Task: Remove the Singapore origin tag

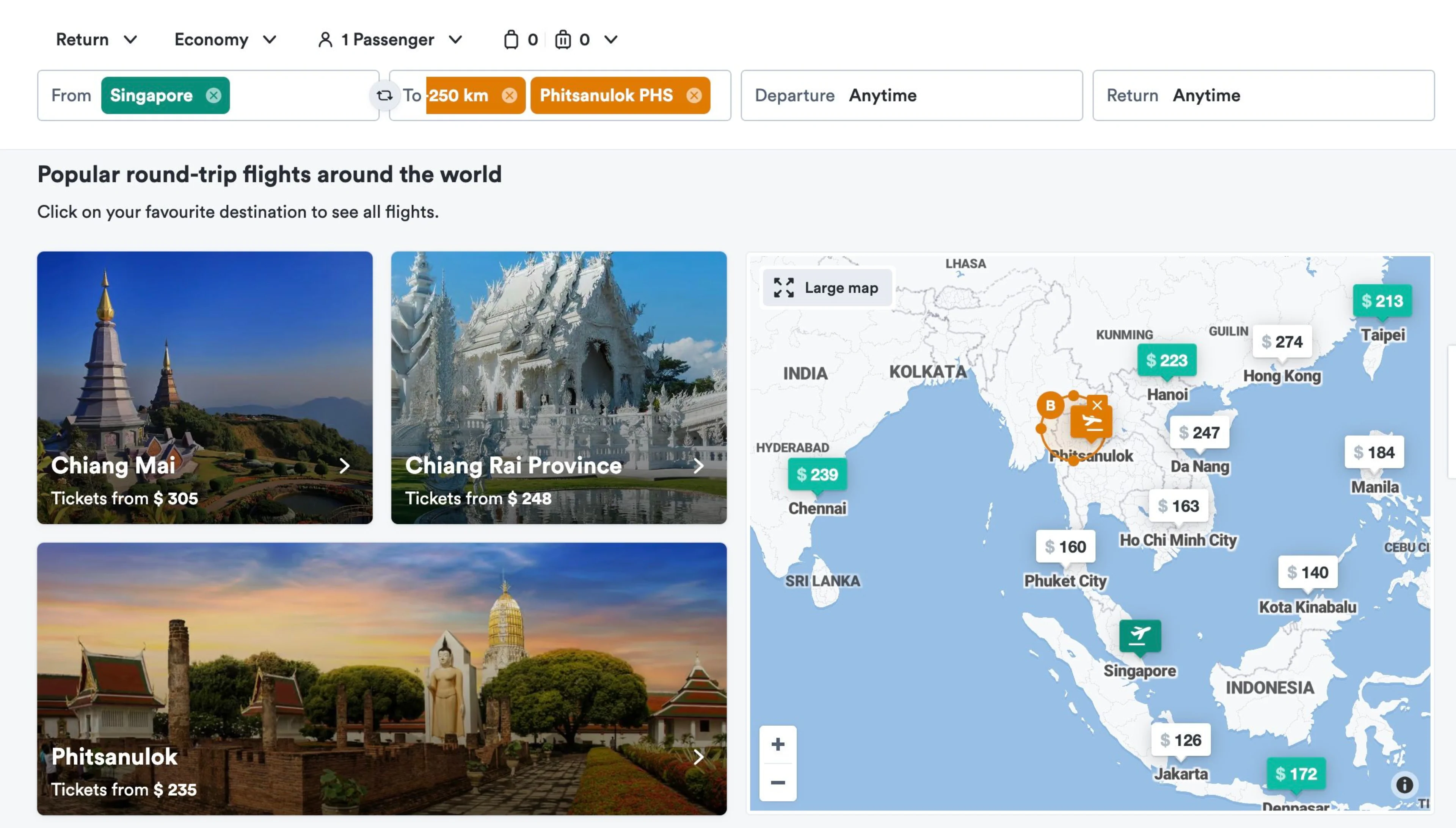Action: 213,96
